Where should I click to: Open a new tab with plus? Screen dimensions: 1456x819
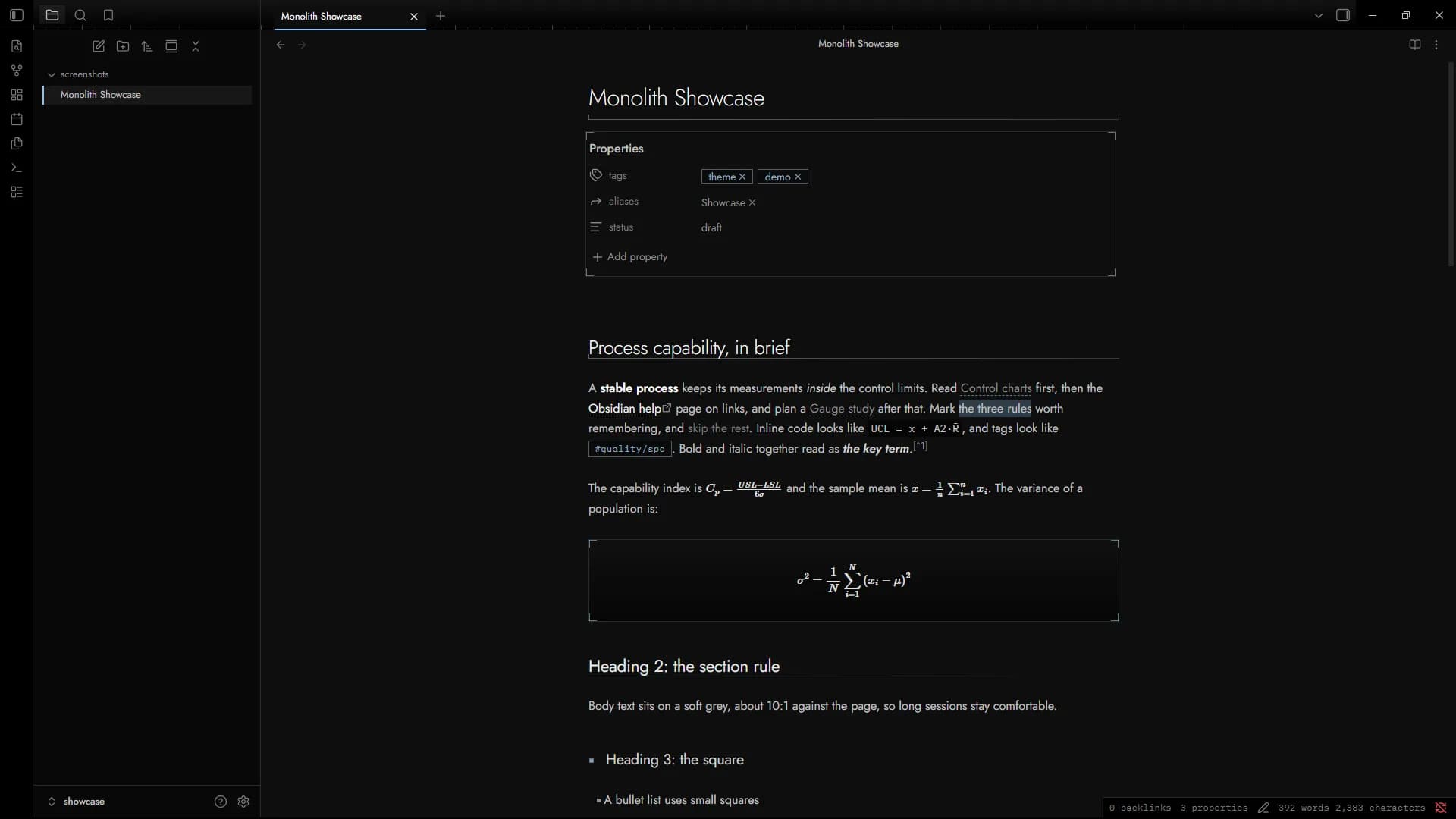tap(441, 16)
